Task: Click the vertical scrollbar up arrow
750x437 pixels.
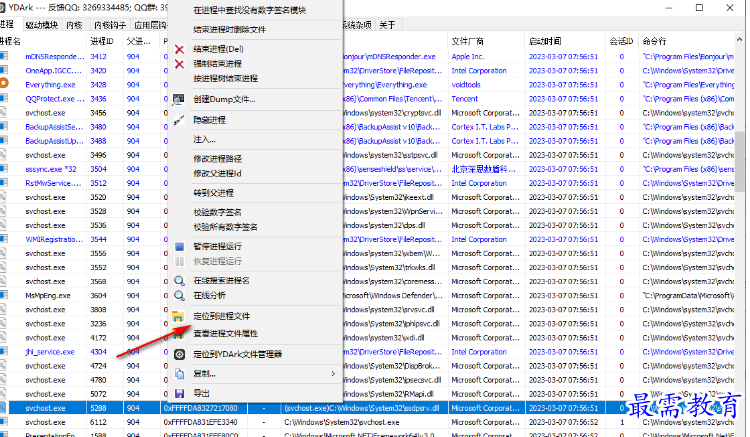Action: [740, 39]
